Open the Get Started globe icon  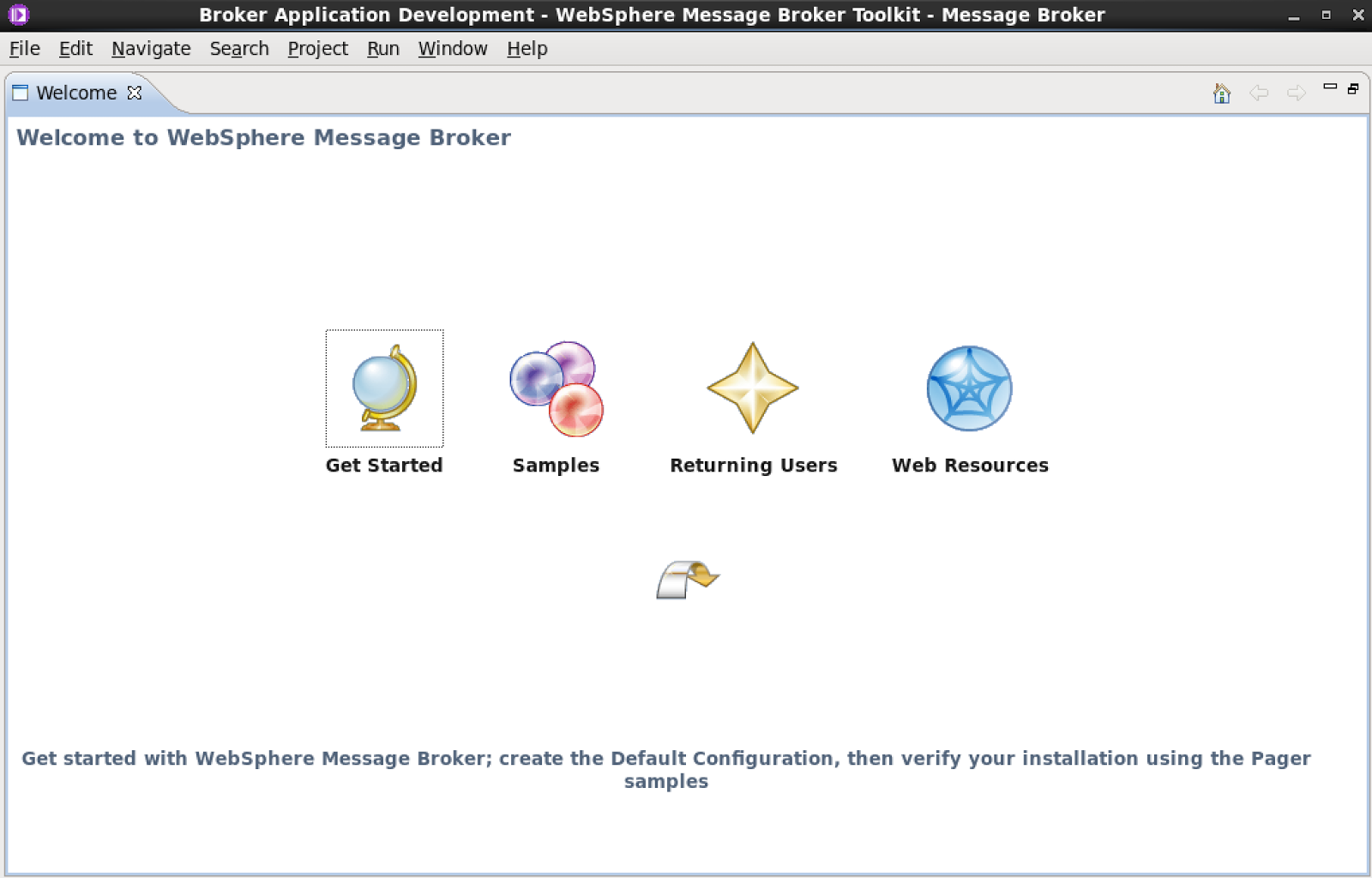[x=384, y=388]
